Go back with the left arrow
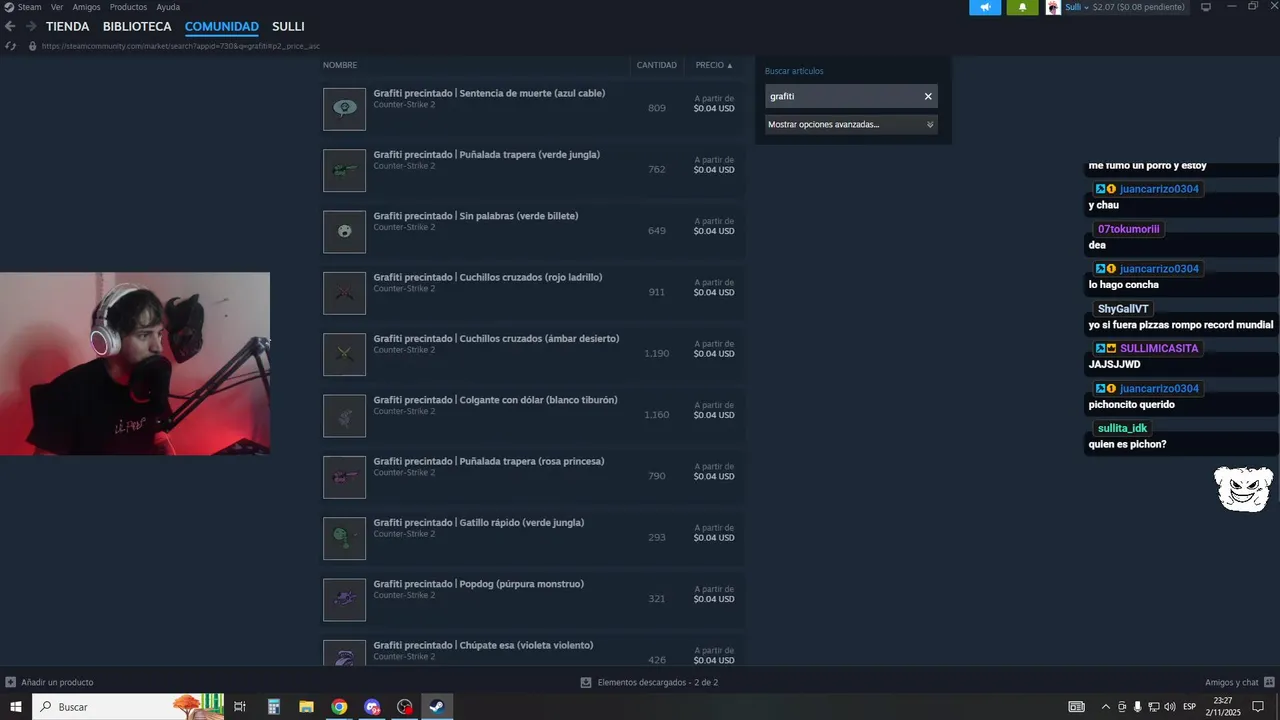1280x720 pixels. 12,26
